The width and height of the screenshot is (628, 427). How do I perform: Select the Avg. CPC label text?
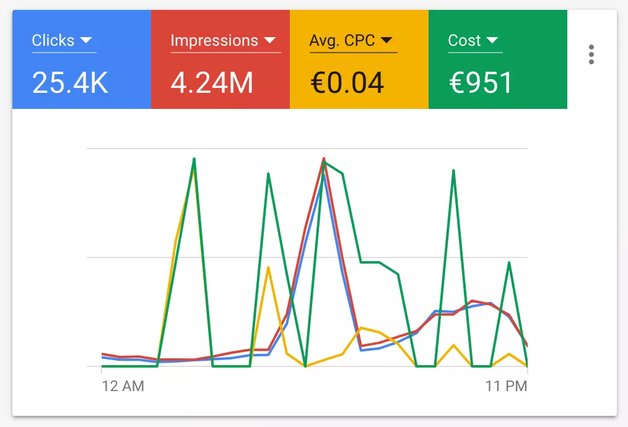tap(342, 41)
